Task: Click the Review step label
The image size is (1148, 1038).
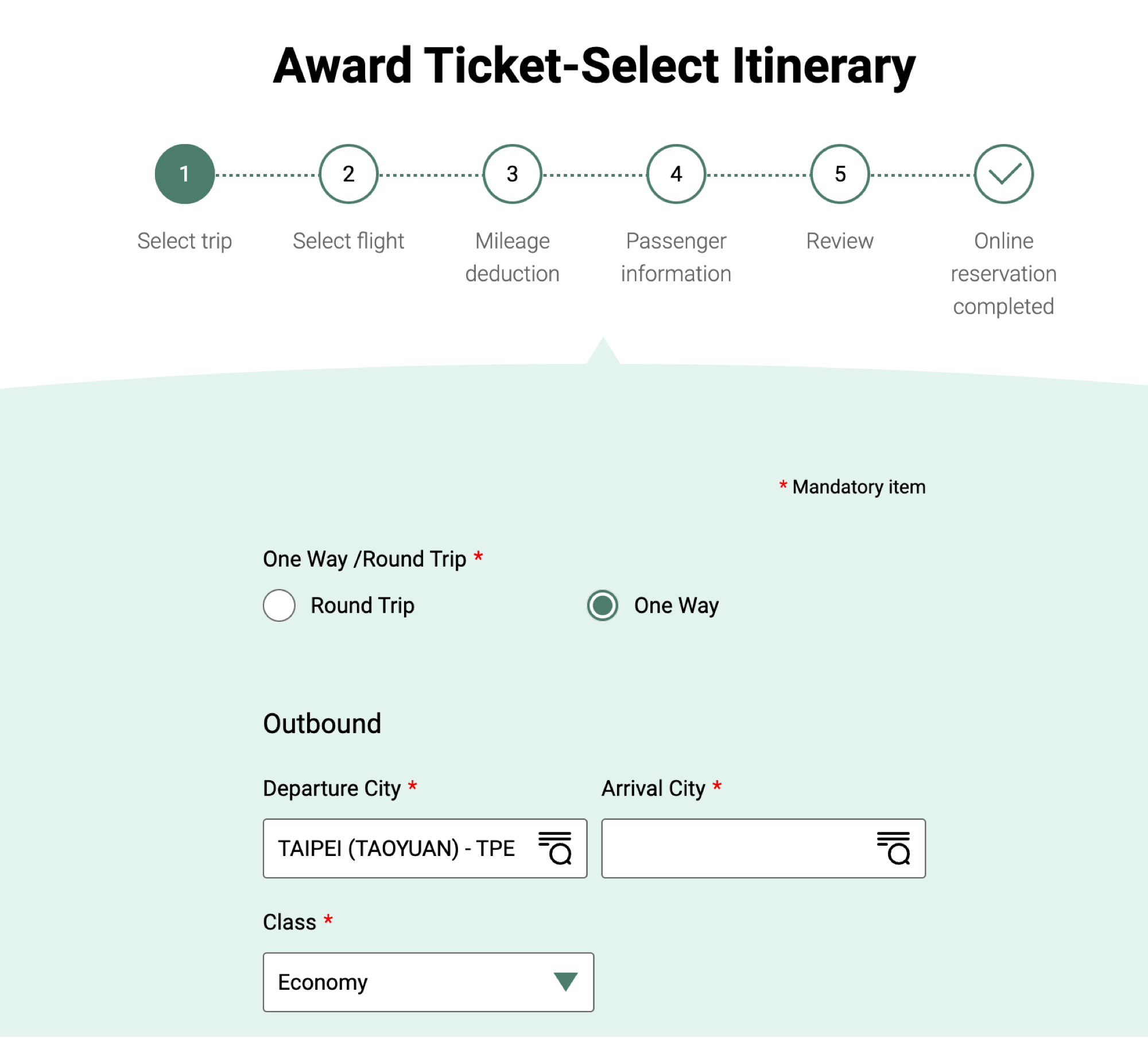Action: pyautogui.click(x=839, y=241)
